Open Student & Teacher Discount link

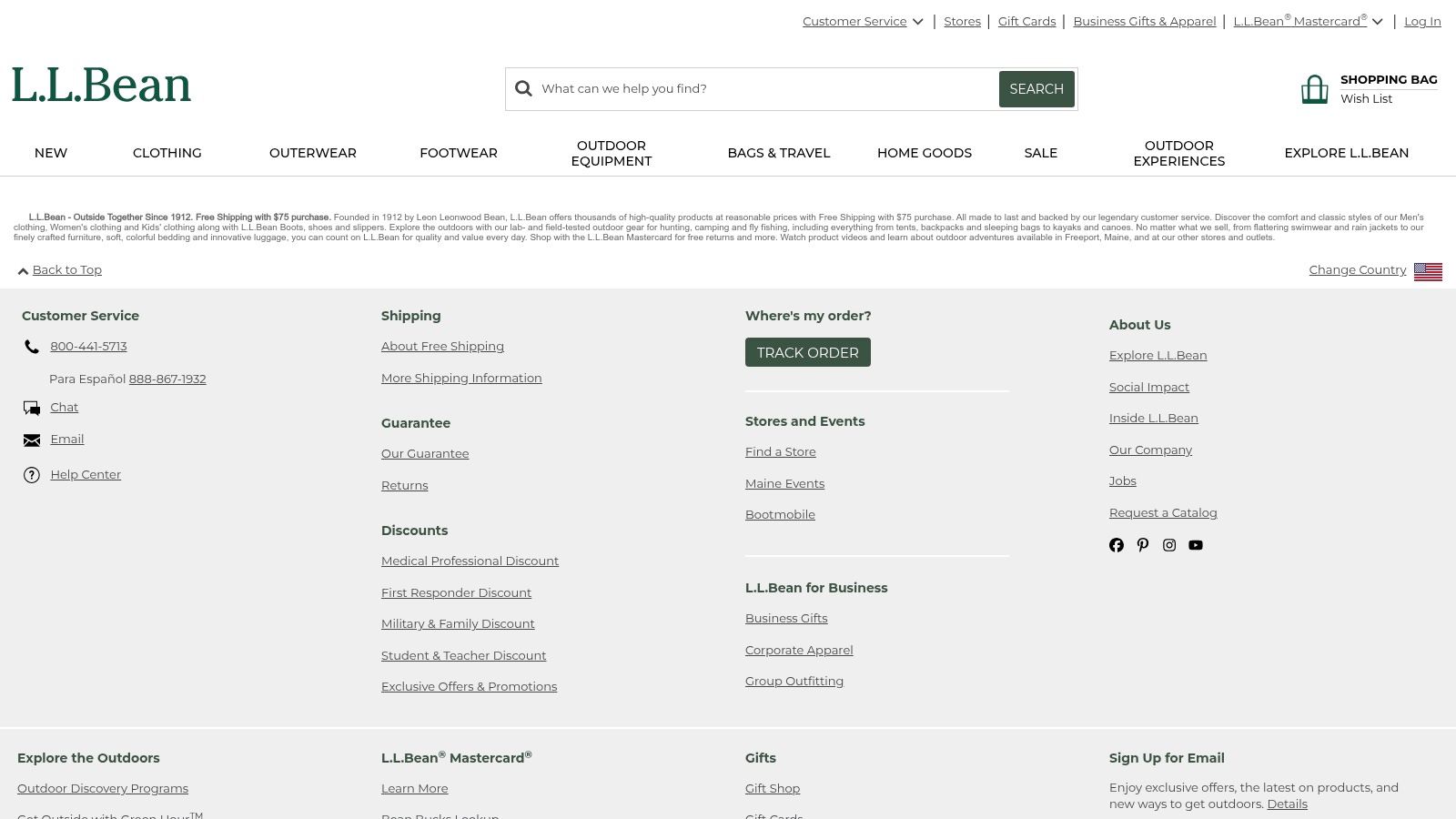[x=463, y=656]
